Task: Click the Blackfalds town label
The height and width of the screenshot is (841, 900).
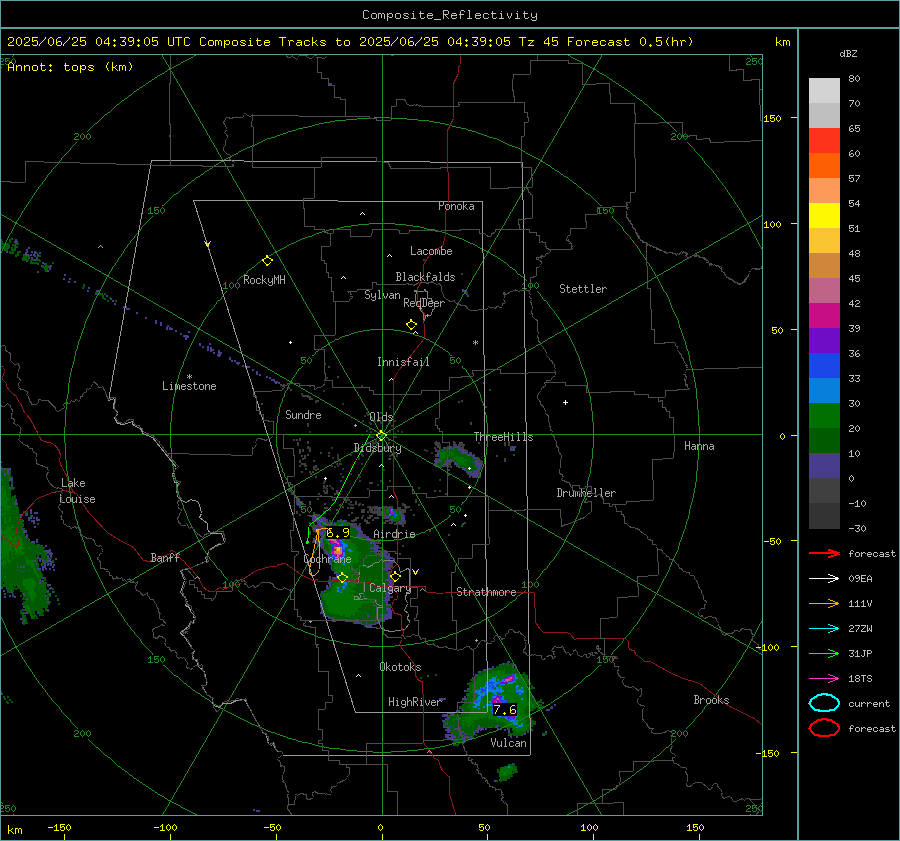Action: pos(425,277)
